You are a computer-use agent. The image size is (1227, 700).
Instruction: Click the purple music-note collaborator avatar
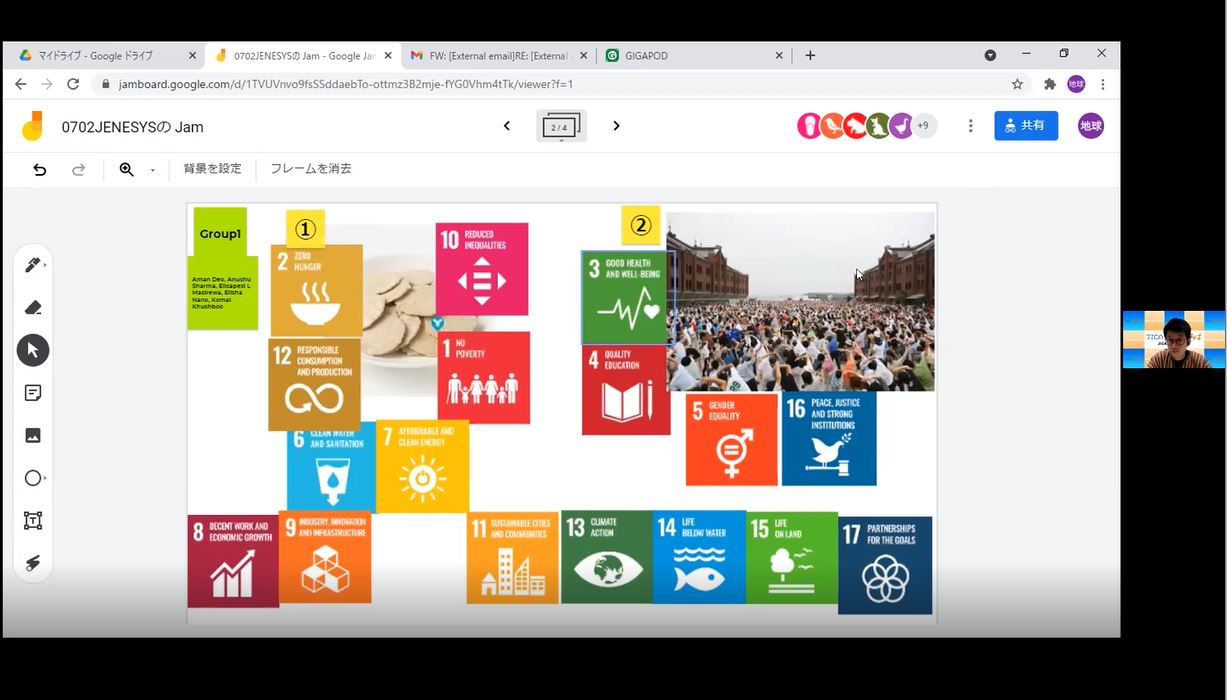901,126
